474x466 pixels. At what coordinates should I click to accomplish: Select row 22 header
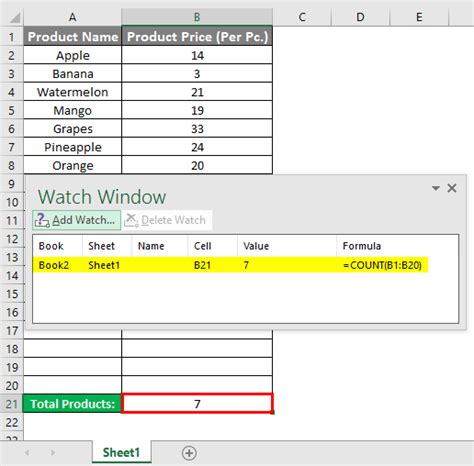[x=12, y=422]
